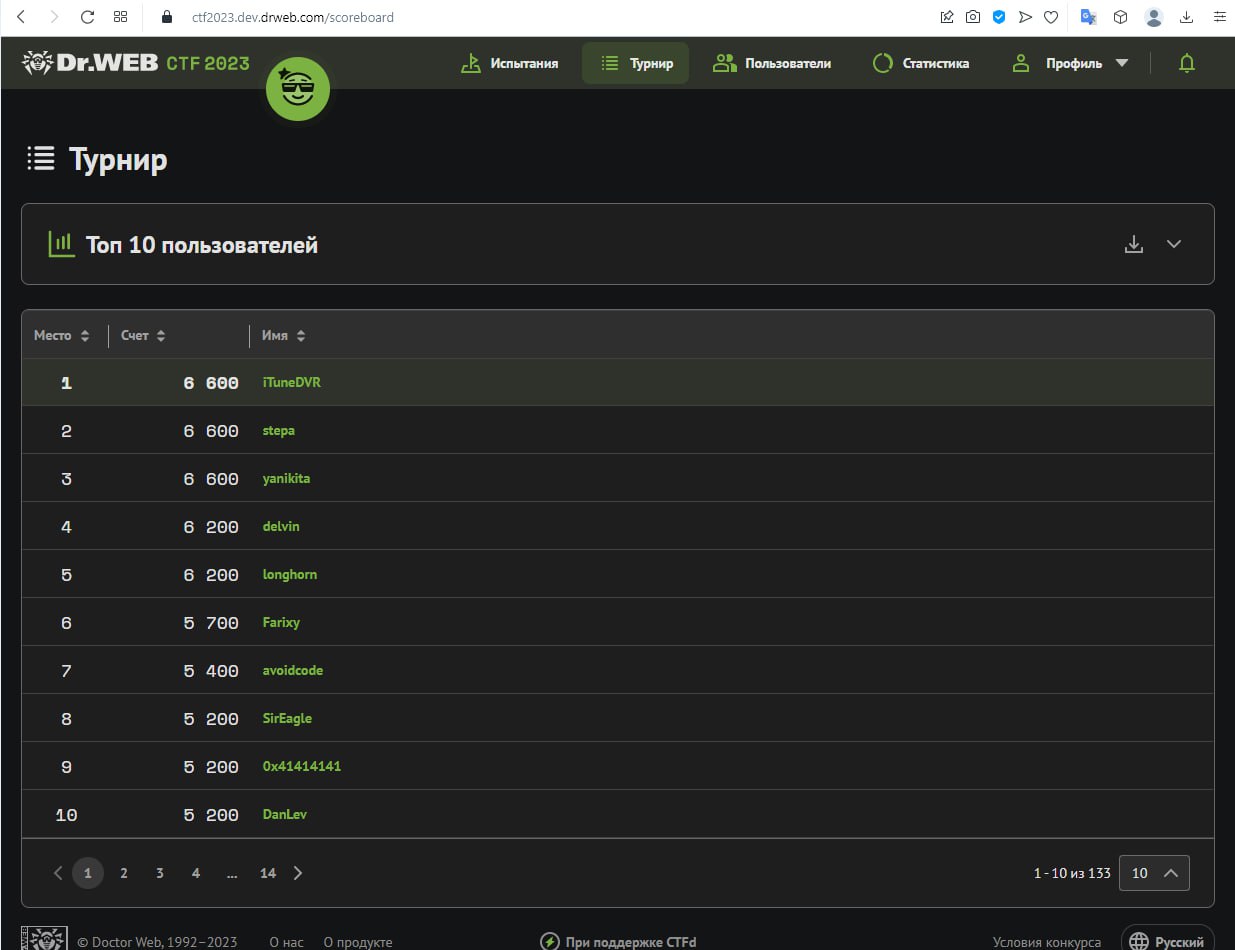Open the cube extensions icon
The width and height of the screenshot is (1235, 950).
[x=1121, y=17]
